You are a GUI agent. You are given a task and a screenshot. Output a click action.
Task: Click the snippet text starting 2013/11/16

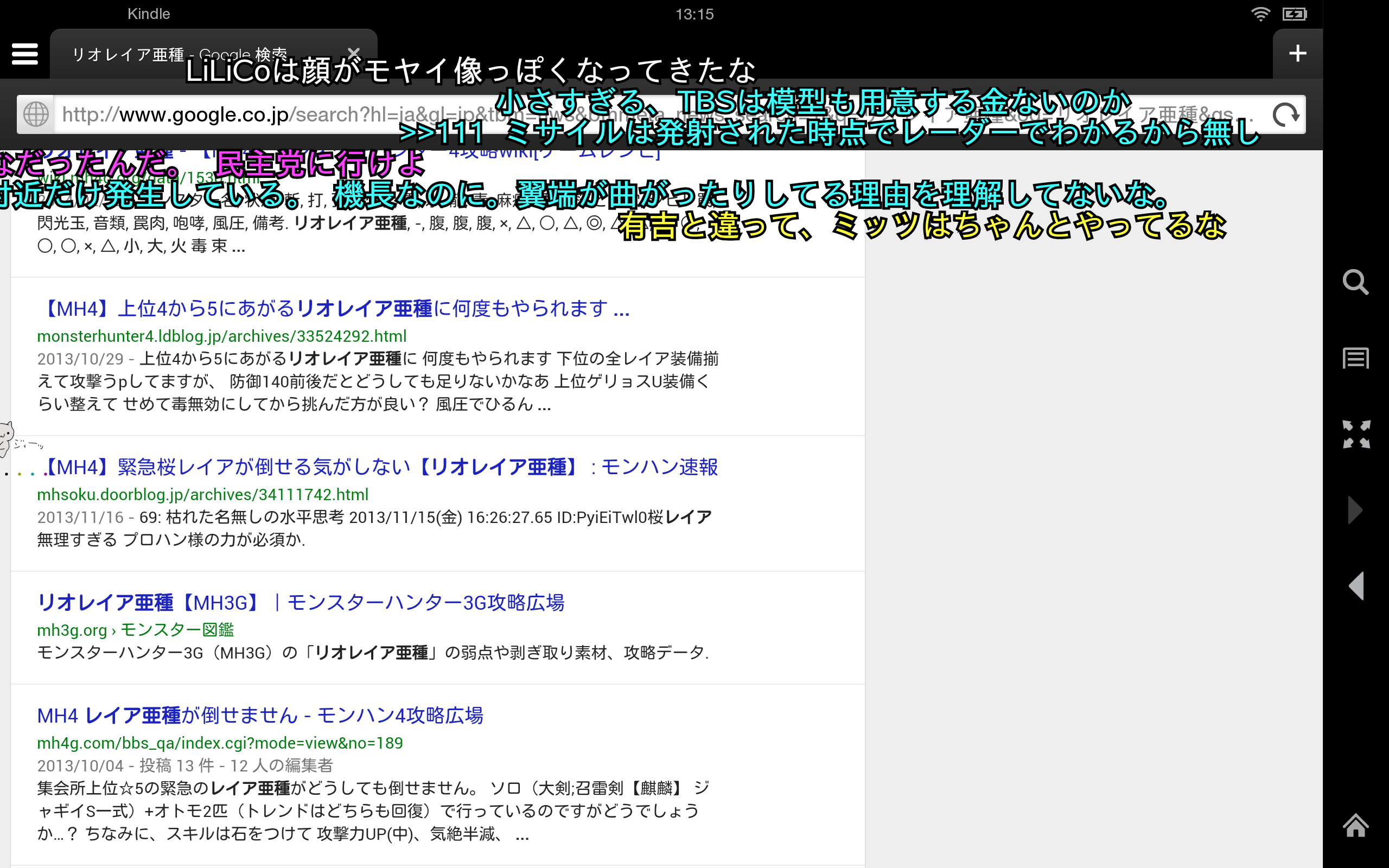tap(374, 529)
